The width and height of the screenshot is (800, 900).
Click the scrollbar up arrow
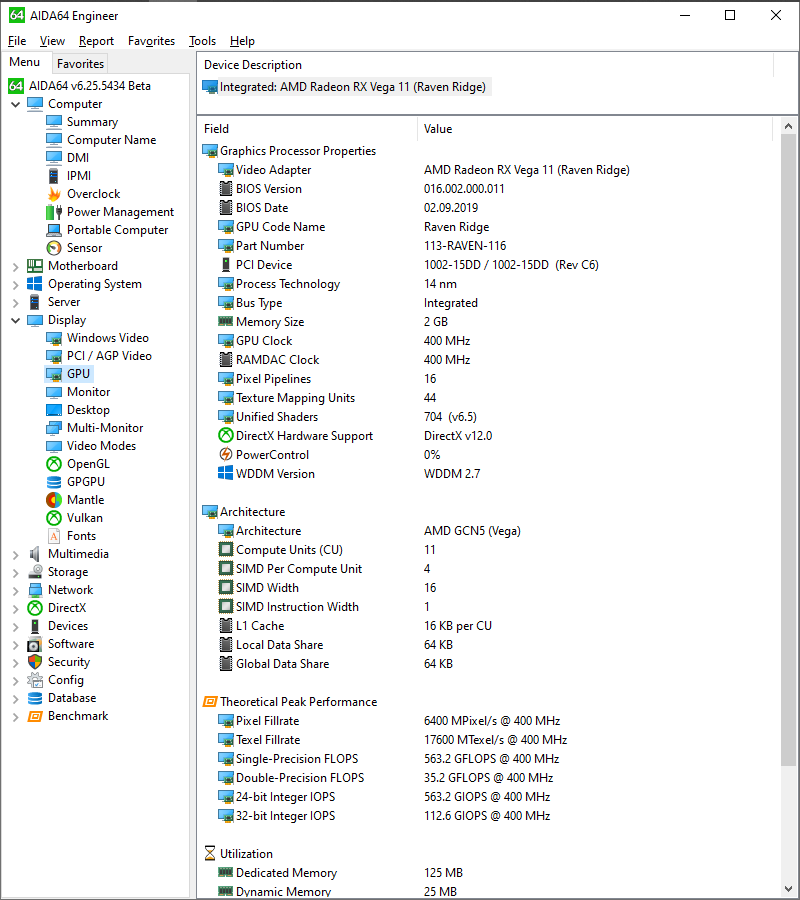pyautogui.click(x=789, y=126)
